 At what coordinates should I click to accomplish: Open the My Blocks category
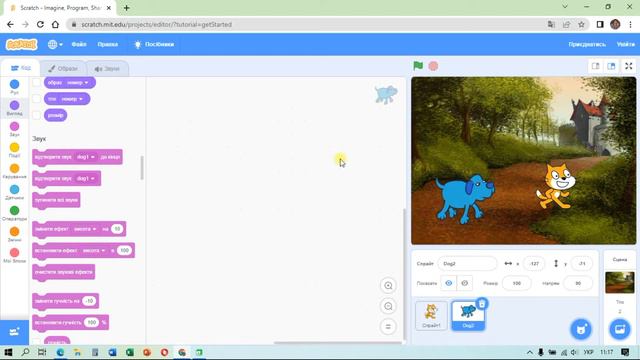(x=14, y=256)
